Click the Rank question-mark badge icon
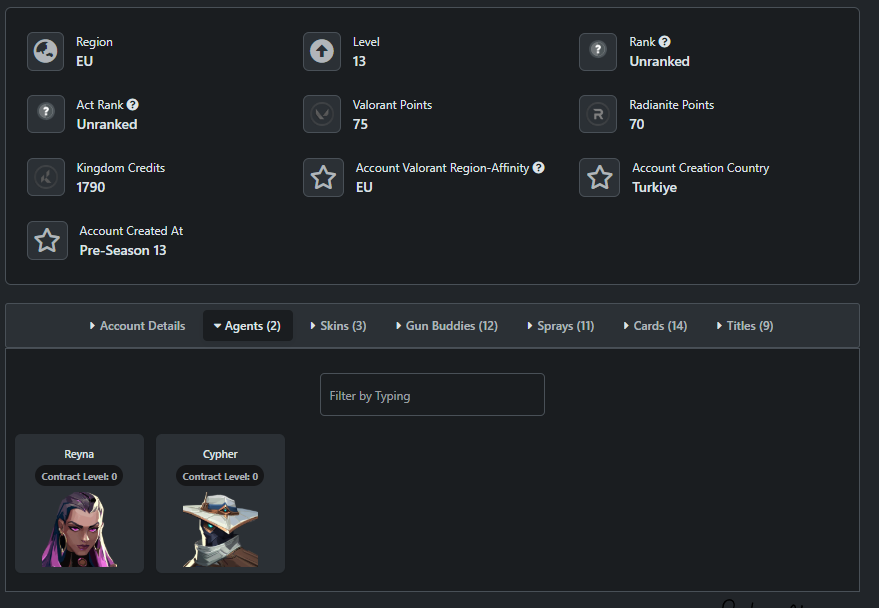This screenshot has height=608, width=879. 598,52
